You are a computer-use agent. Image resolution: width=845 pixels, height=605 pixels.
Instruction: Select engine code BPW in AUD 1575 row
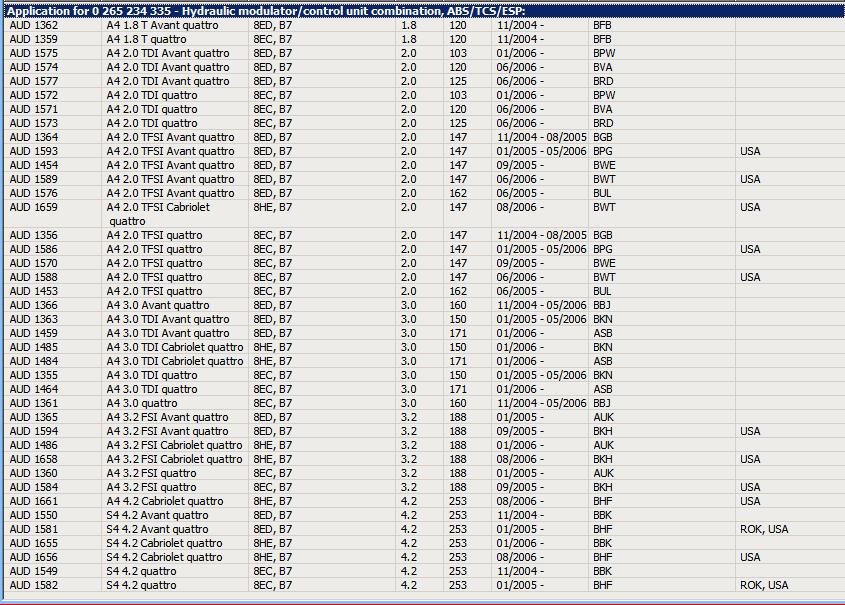[604, 53]
